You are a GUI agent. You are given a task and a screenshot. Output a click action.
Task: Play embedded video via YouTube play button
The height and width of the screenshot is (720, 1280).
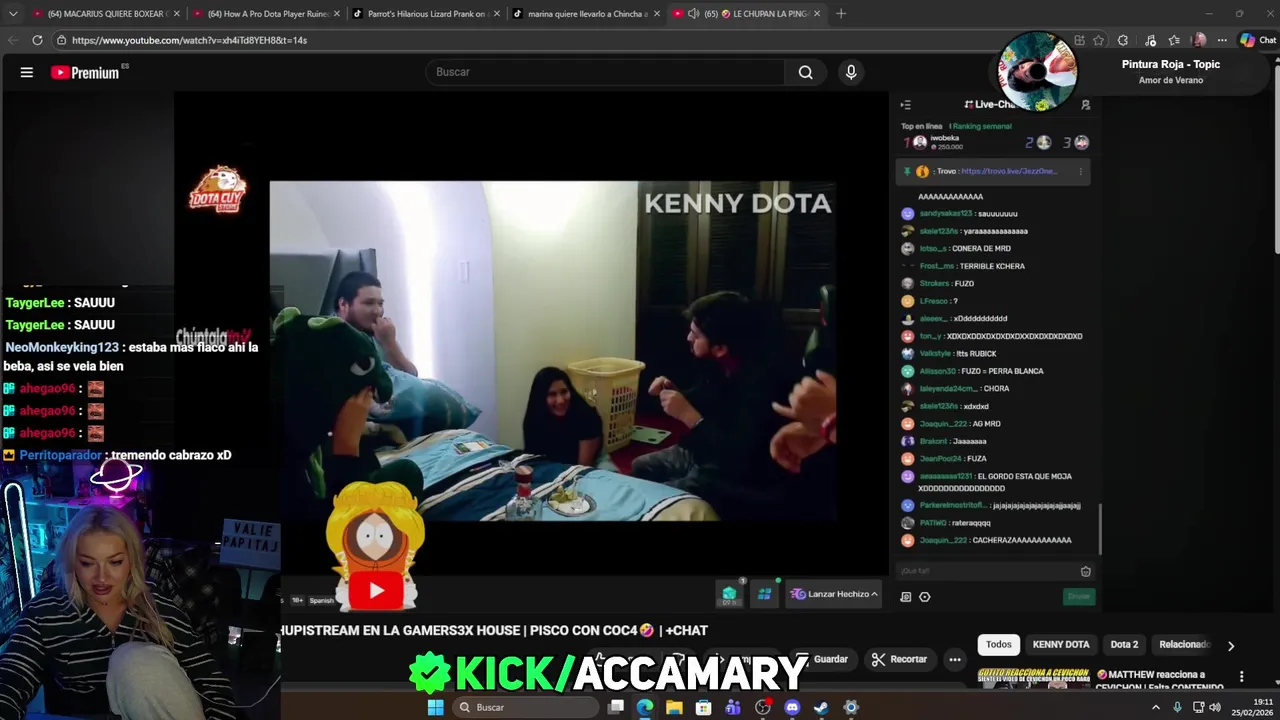tap(376, 591)
